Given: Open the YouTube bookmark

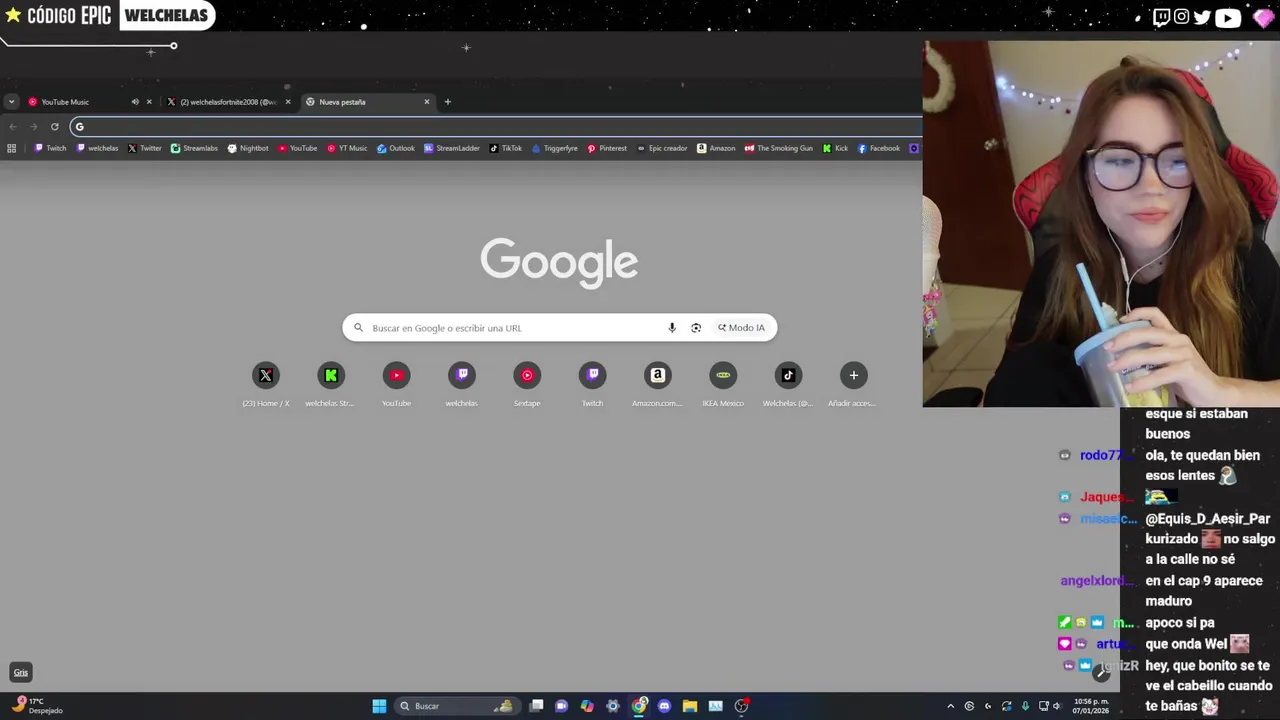Looking at the screenshot, I should (298, 148).
